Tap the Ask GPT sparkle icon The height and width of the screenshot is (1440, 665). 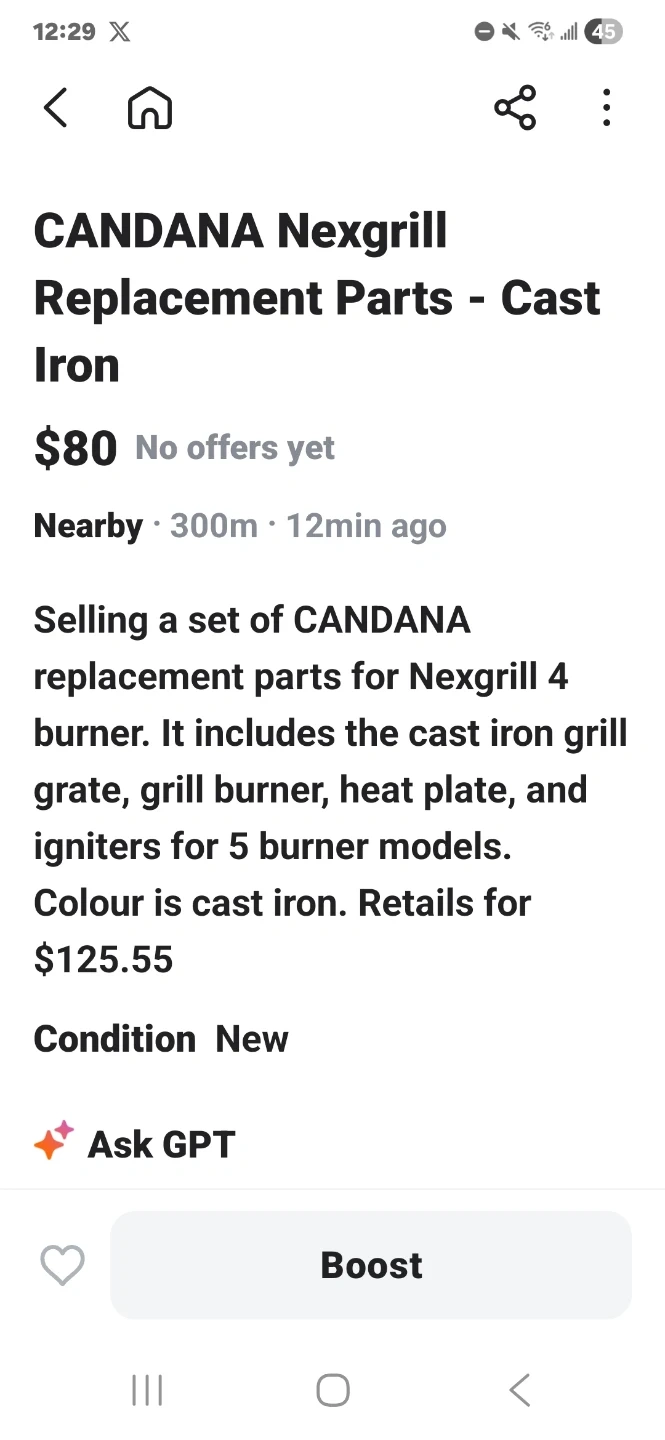tap(54, 1142)
